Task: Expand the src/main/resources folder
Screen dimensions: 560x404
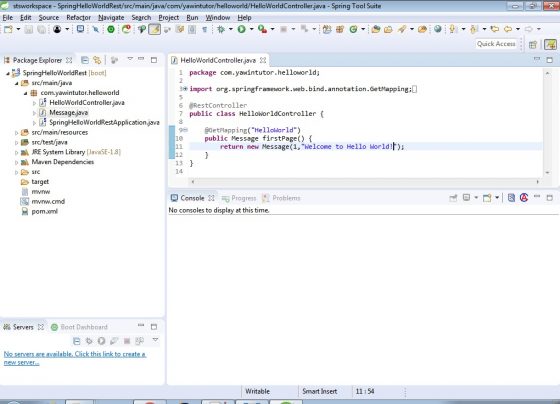Action: click(x=16, y=133)
